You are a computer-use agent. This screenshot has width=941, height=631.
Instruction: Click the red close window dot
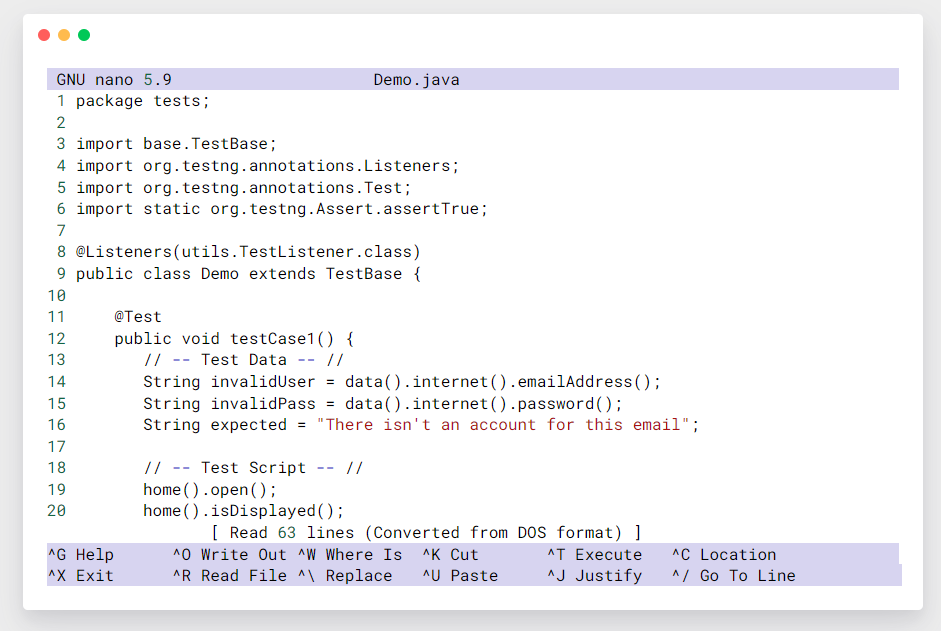[44, 35]
